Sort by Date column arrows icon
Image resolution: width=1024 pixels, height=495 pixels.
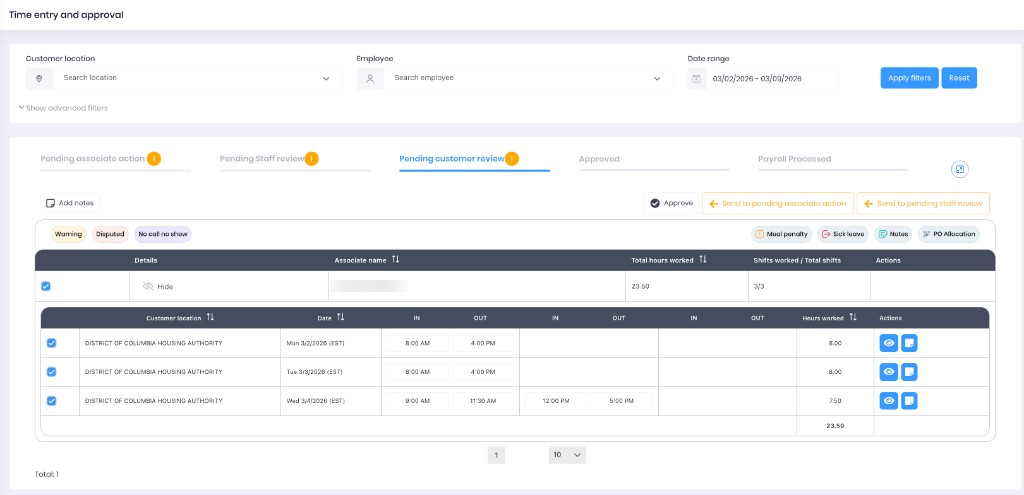point(340,317)
